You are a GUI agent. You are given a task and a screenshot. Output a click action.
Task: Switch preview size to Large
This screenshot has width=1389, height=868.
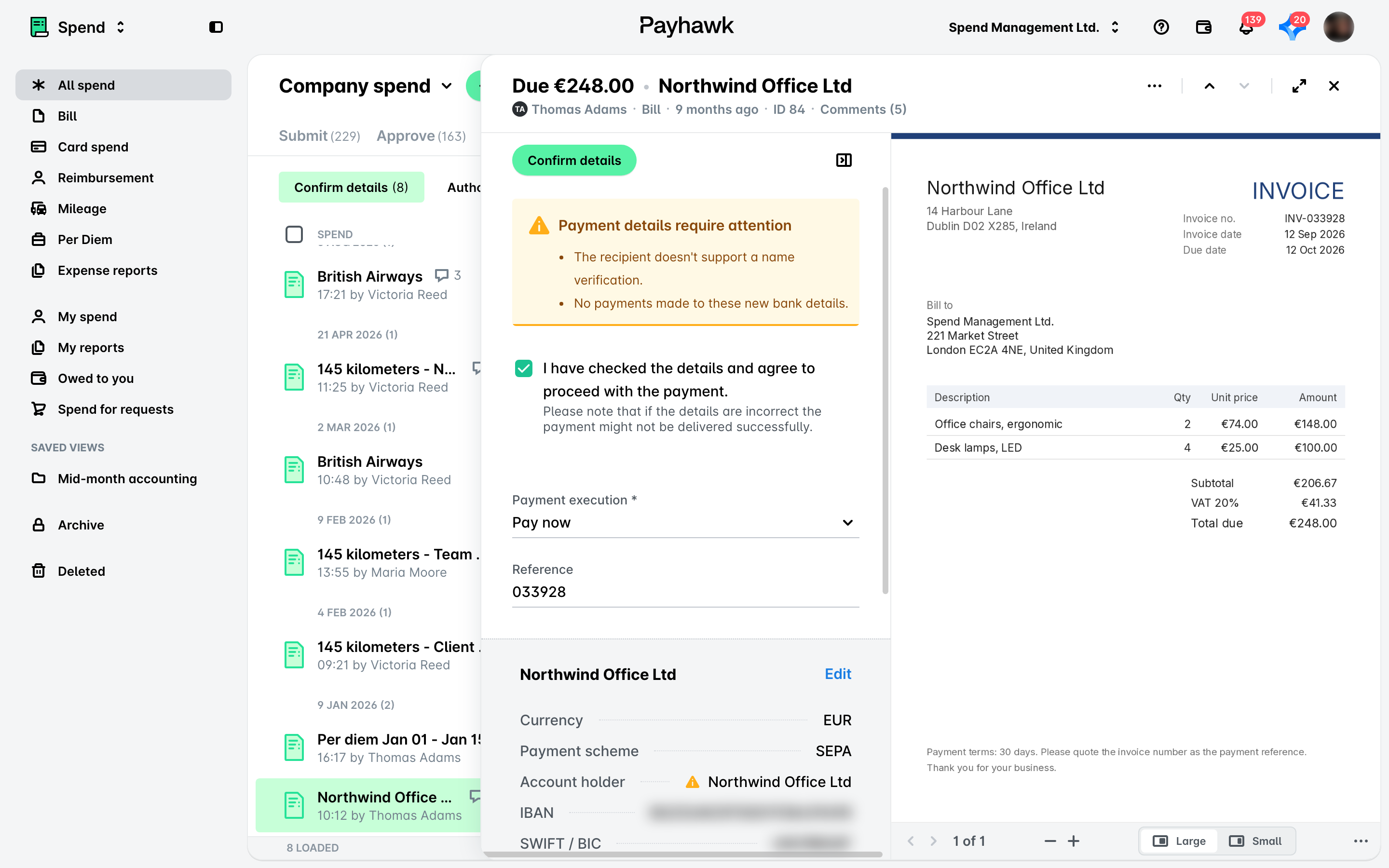tap(1179, 841)
